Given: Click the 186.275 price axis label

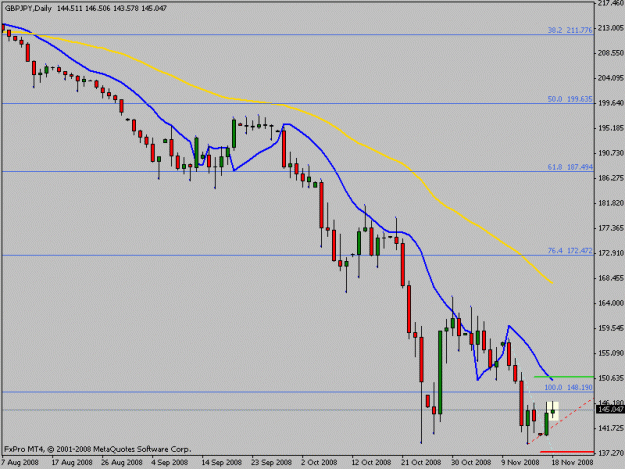Looking at the screenshot, I should coord(610,178).
